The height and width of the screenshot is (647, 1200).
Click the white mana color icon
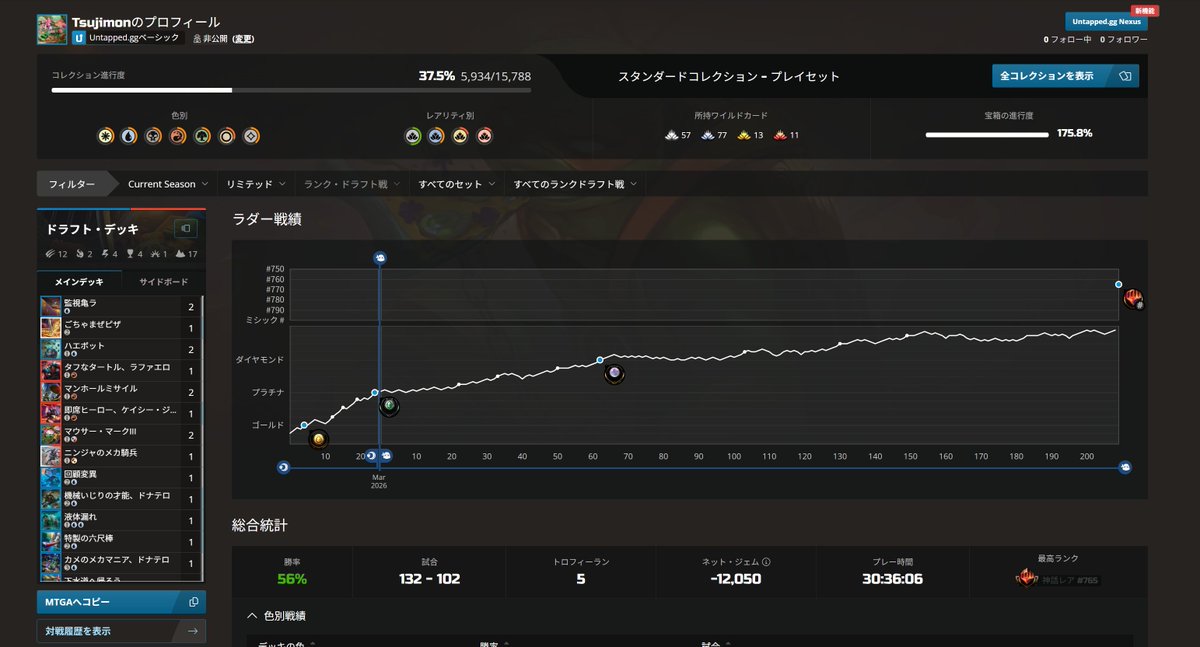tap(105, 135)
